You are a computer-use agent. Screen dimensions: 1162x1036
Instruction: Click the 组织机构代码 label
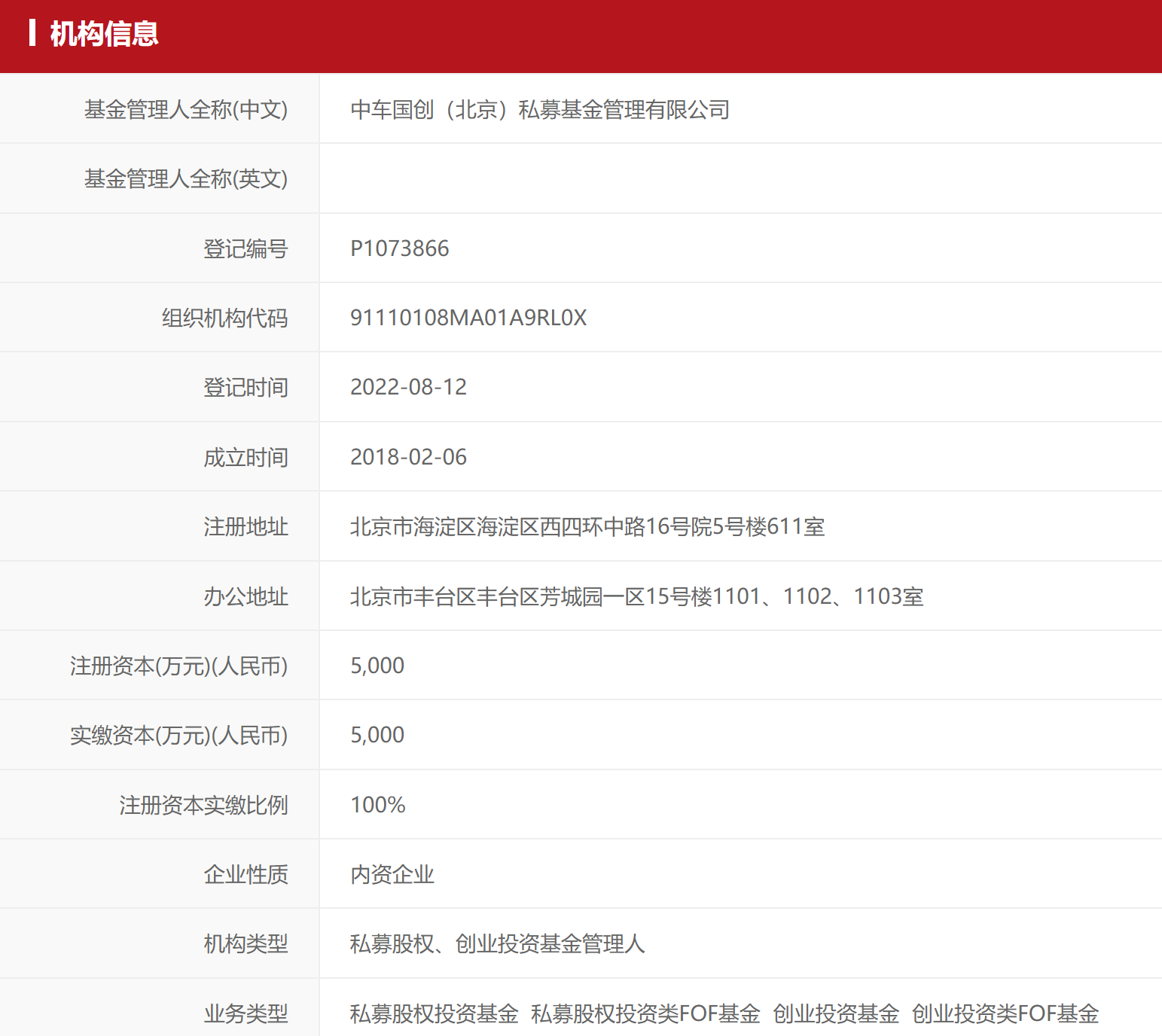pos(224,318)
